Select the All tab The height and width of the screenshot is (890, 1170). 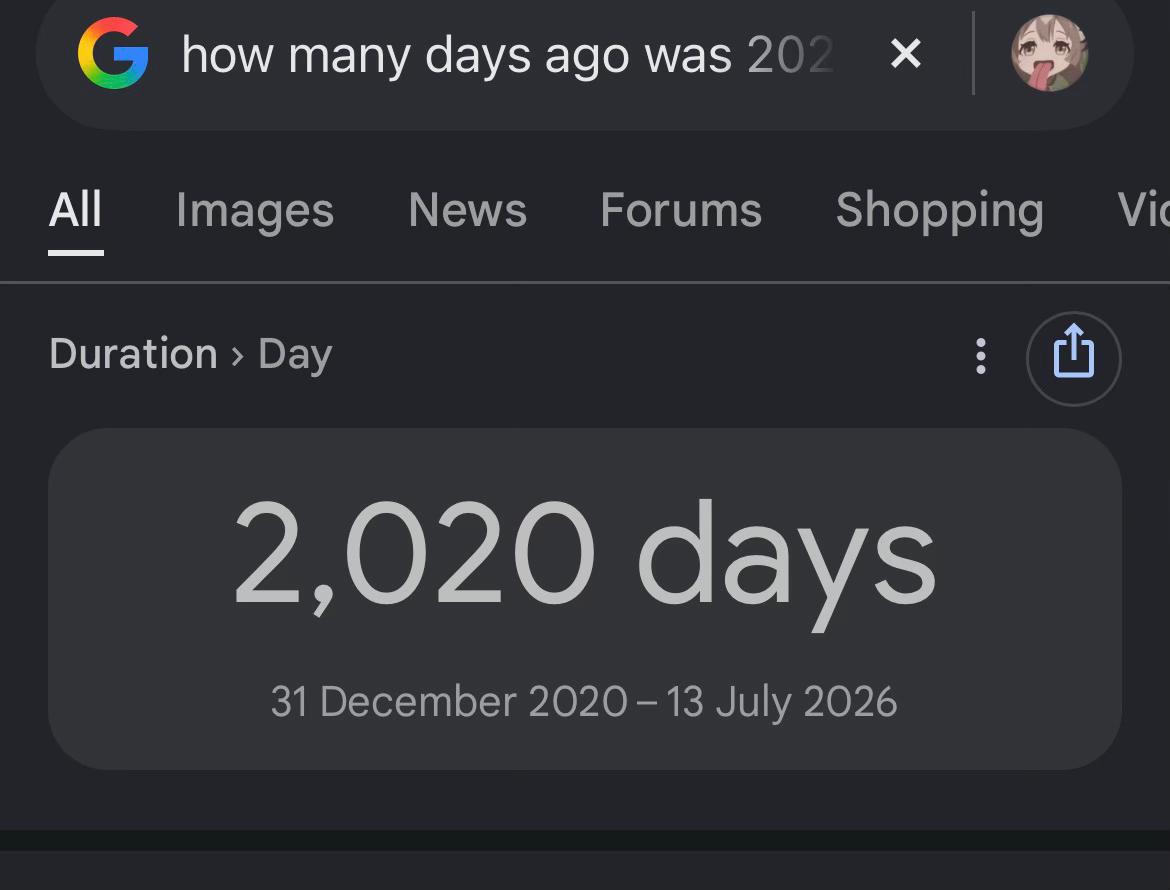(75, 210)
